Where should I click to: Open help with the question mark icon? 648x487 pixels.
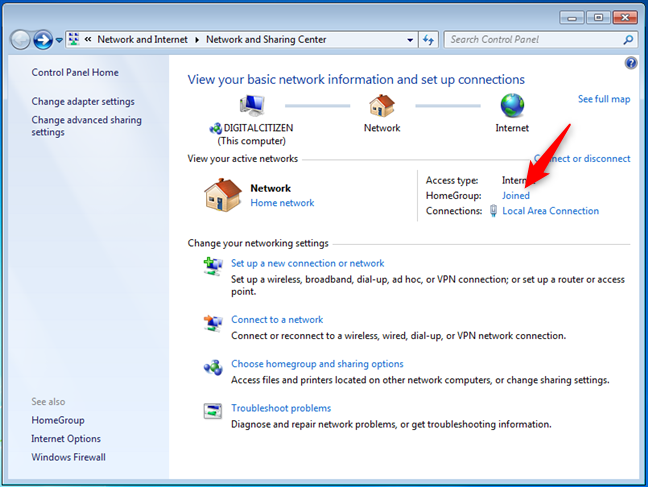631,63
